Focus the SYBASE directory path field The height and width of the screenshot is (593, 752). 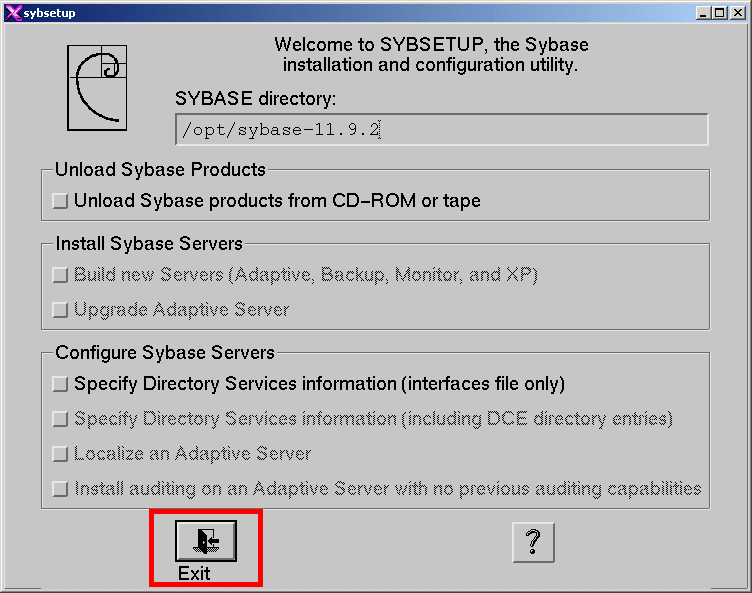pyautogui.click(x=442, y=130)
